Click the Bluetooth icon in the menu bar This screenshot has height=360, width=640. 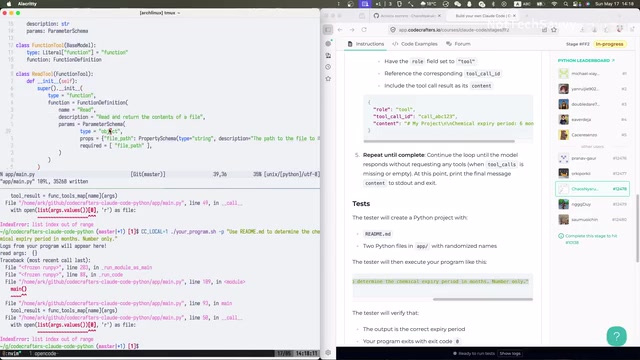pyautogui.click(x=493, y=4)
